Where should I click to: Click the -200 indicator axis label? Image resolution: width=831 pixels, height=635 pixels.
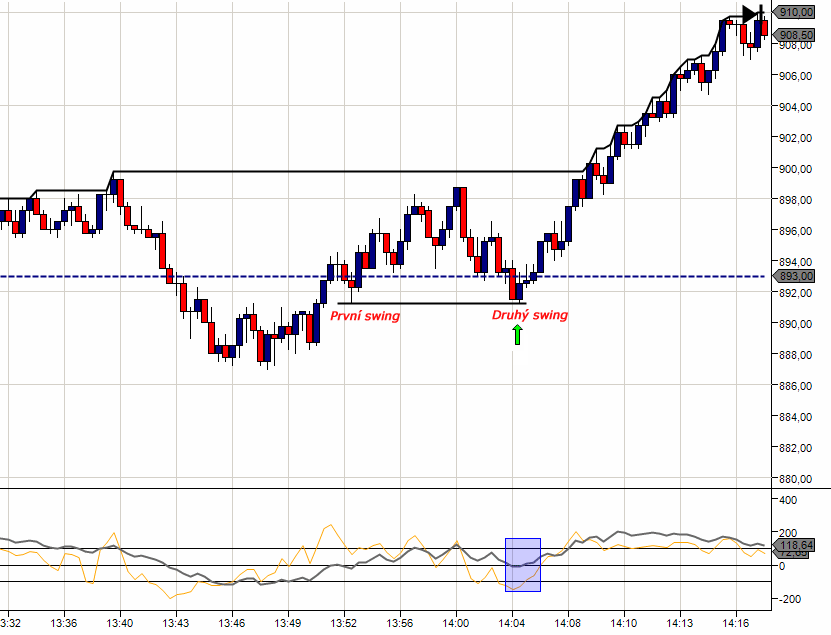coord(789,599)
